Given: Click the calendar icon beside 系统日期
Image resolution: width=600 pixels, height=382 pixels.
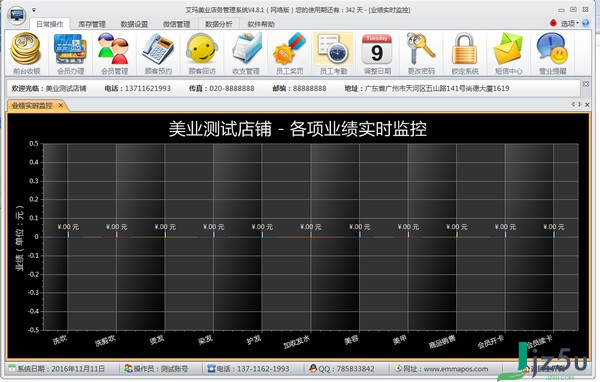Looking at the screenshot, I should pyautogui.click(x=11, y=368).
